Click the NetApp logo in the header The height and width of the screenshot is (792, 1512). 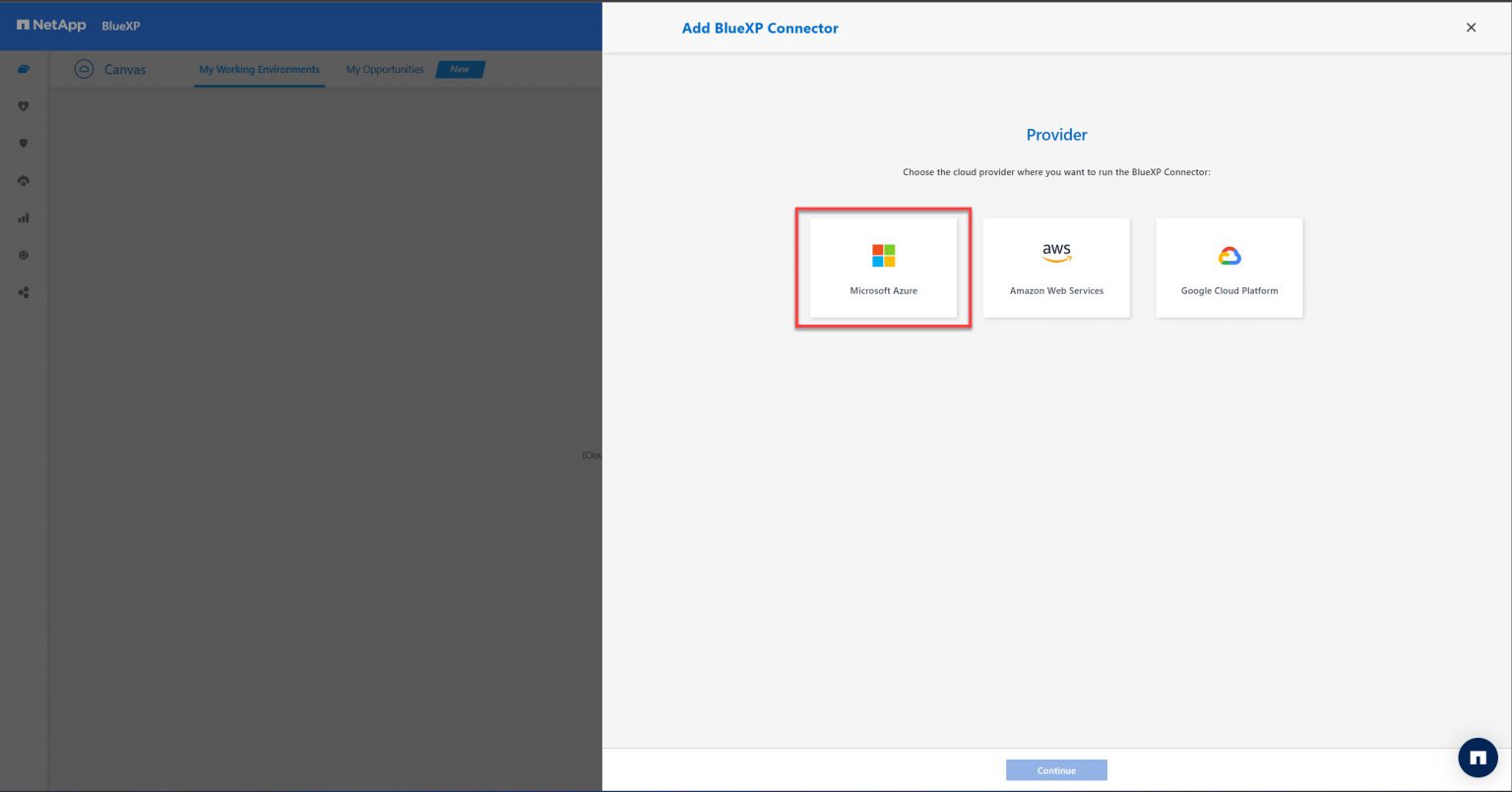(x=51, y=26)
